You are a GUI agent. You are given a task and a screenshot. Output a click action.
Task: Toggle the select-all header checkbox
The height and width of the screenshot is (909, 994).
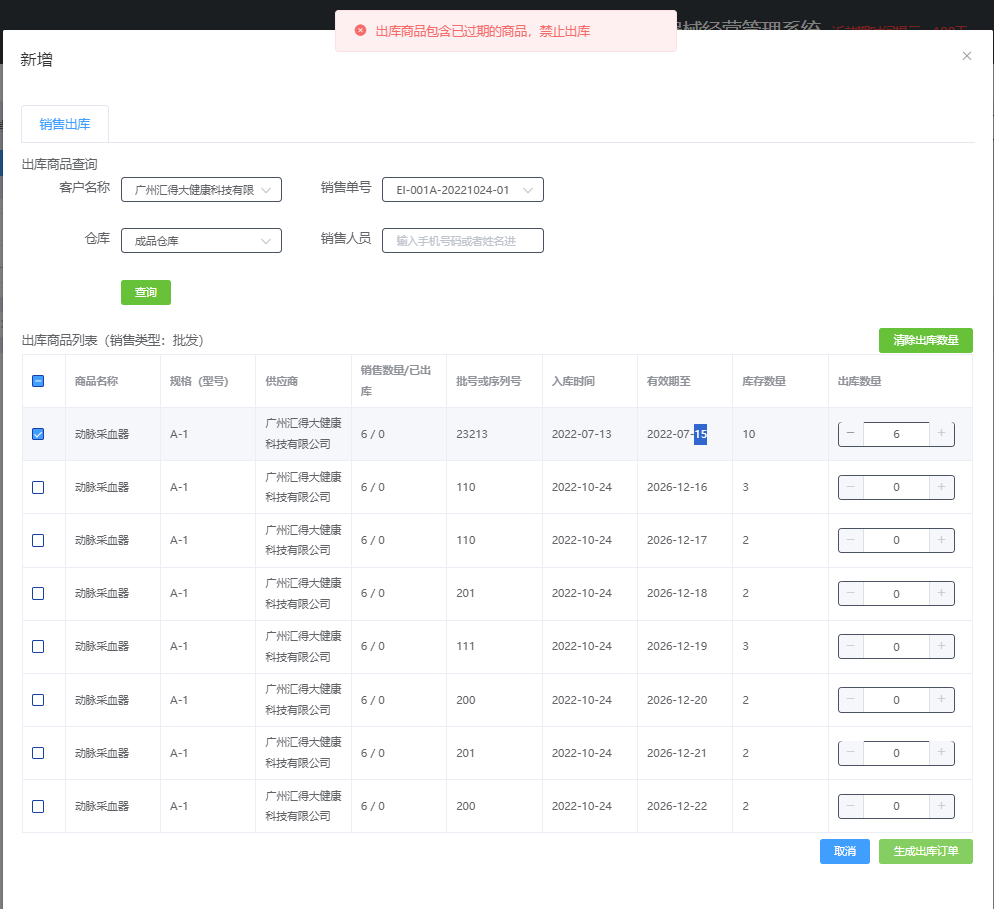pos(38,381)
